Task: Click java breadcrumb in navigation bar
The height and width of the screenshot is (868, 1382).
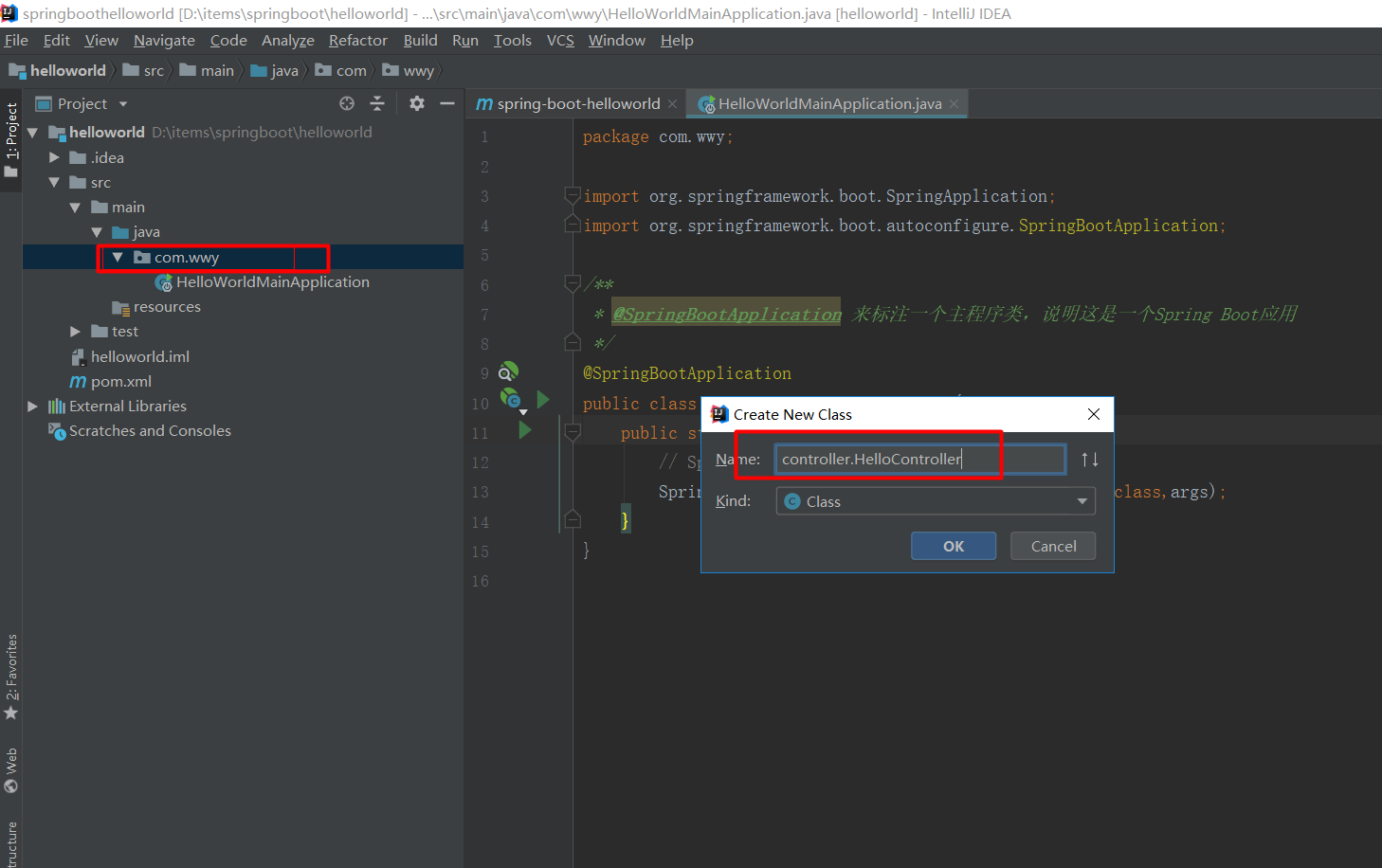Action: coord(275,70)
